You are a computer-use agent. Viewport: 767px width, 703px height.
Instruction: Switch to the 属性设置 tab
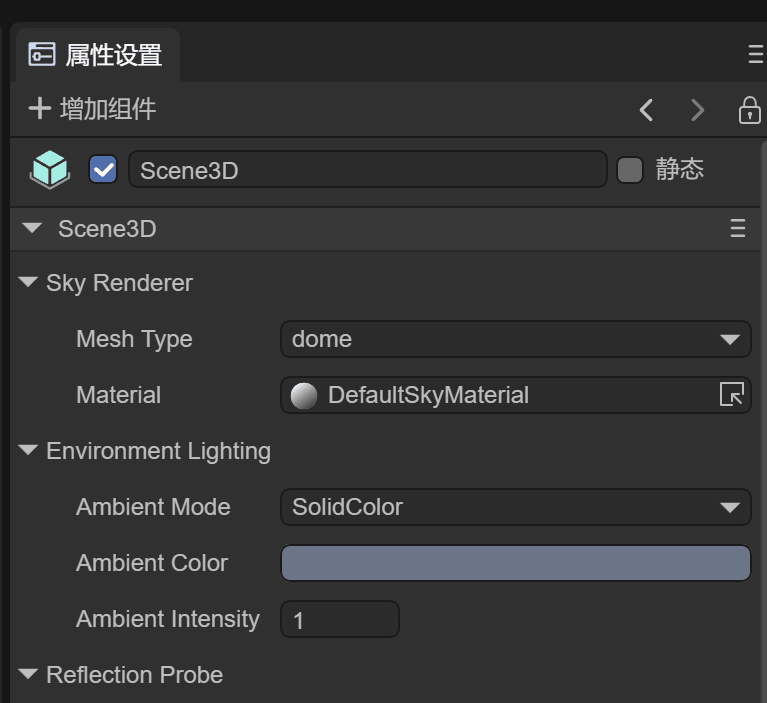[x=97, y=55]
